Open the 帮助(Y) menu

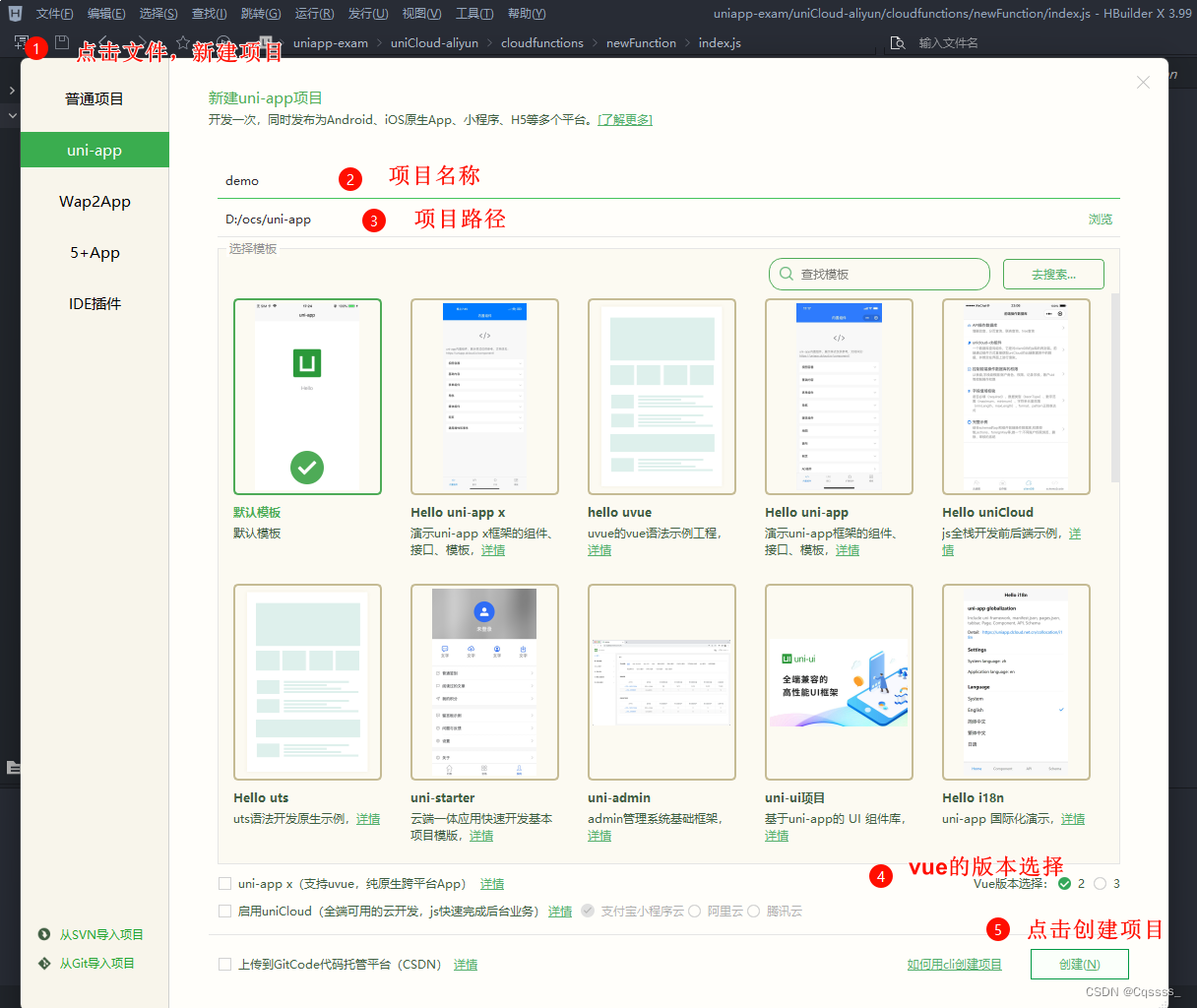point(527,14)
